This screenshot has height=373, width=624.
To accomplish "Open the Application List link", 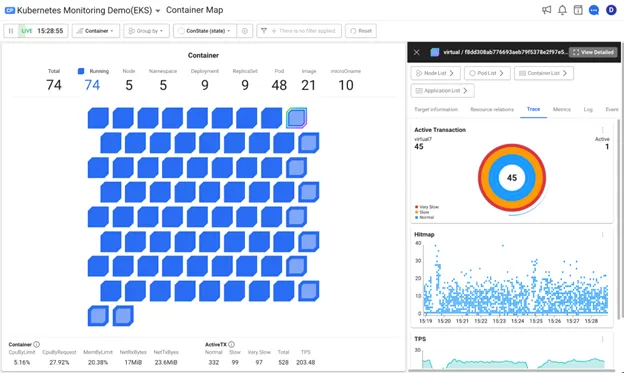I will (443, 91).
